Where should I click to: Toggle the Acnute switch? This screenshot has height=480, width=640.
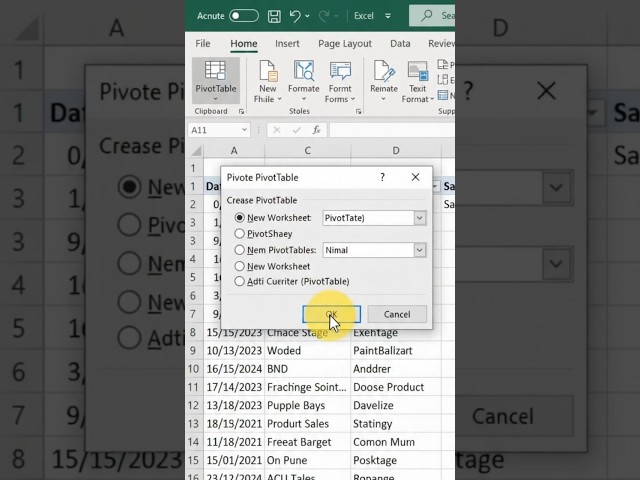pos(244,16)
